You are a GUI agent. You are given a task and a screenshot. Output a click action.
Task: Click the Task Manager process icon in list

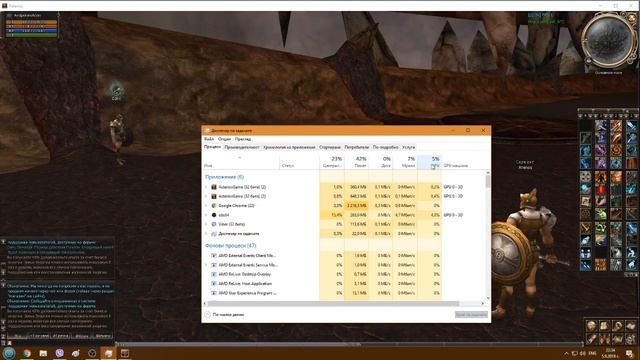coord(213,234)
